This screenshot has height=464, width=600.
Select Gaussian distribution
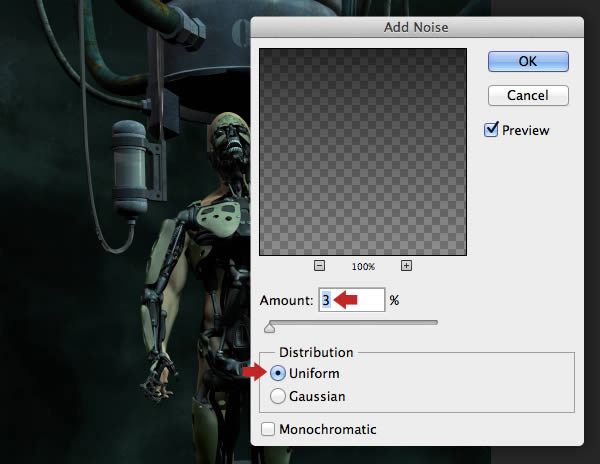277,396
